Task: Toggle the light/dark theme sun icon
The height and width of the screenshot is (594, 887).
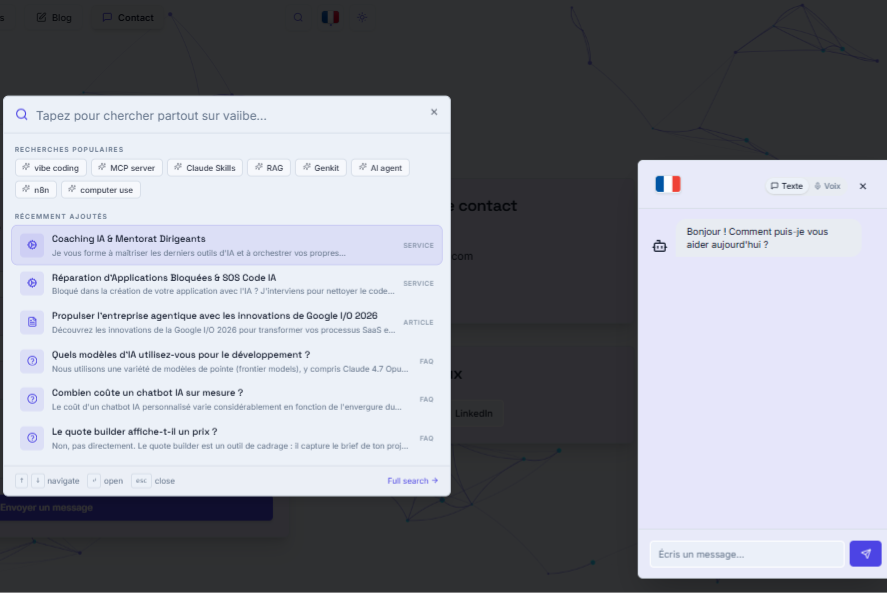Action: coord(362,18)
